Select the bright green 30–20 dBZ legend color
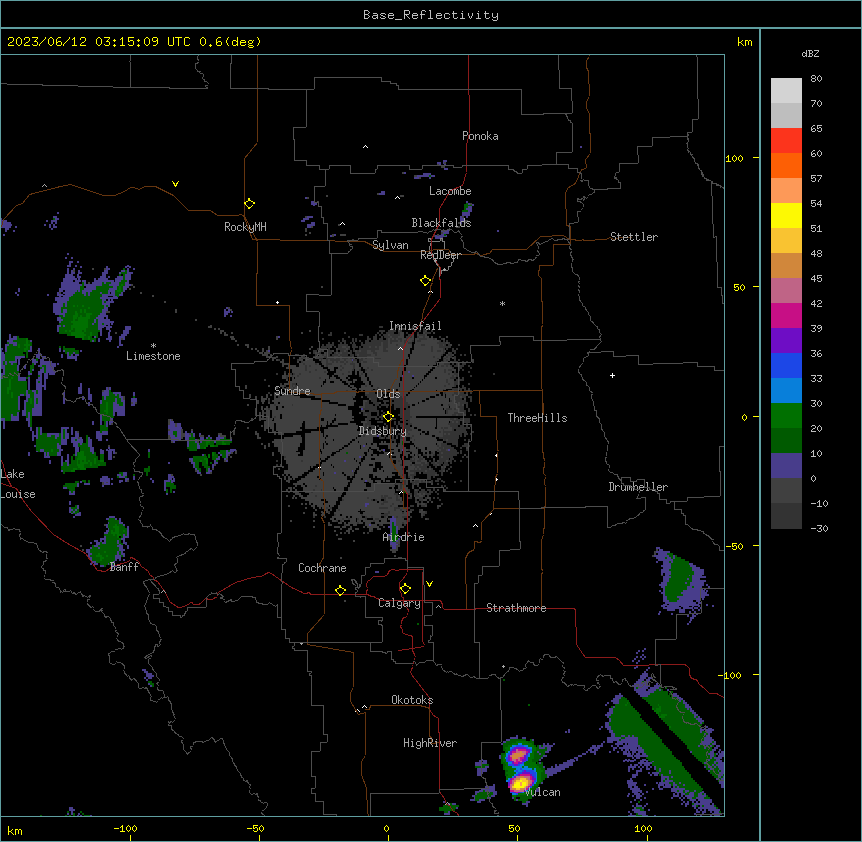862x842 pixels. pyautogui.click(x=786, y=416)
